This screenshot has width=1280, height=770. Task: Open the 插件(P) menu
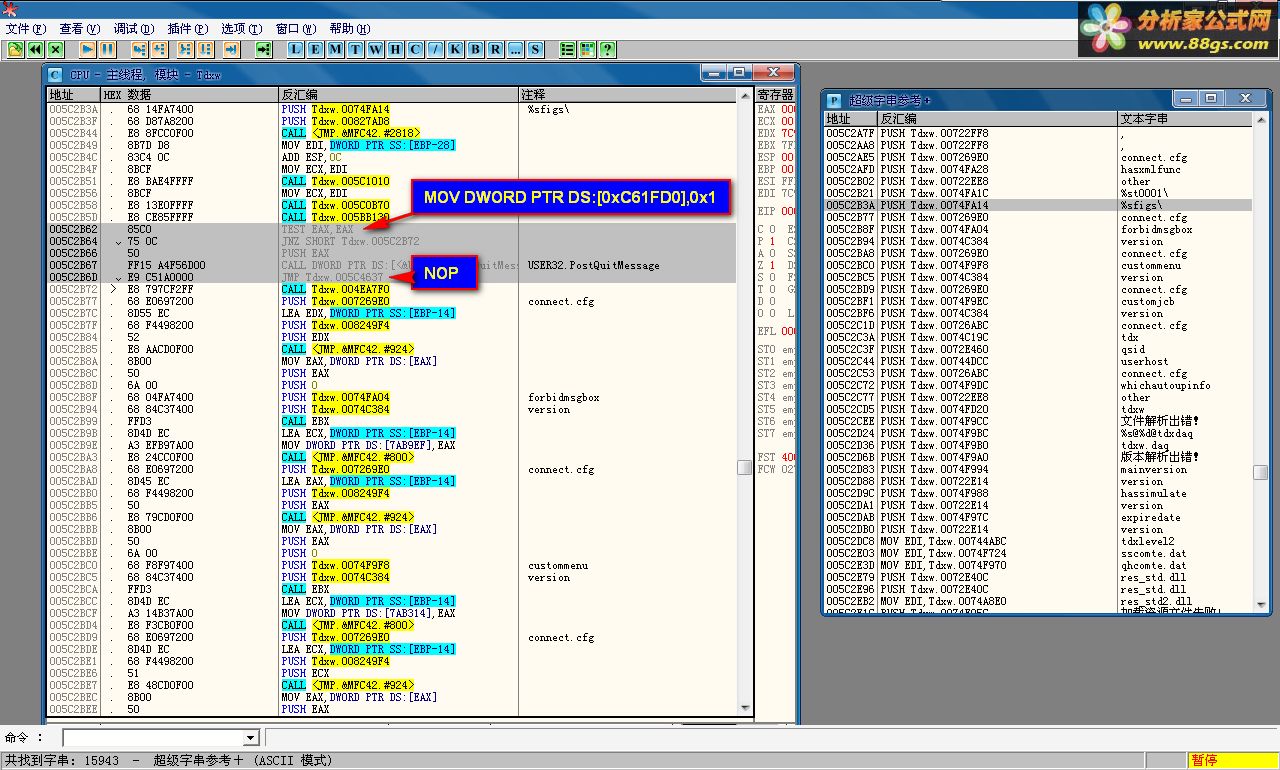[188, 28]
